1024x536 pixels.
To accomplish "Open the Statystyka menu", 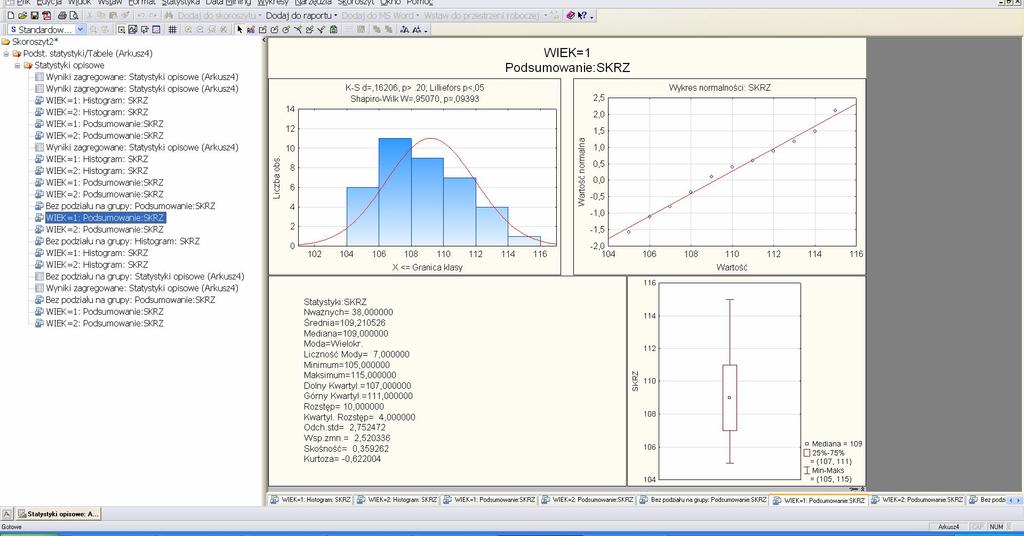I will 180,3.
